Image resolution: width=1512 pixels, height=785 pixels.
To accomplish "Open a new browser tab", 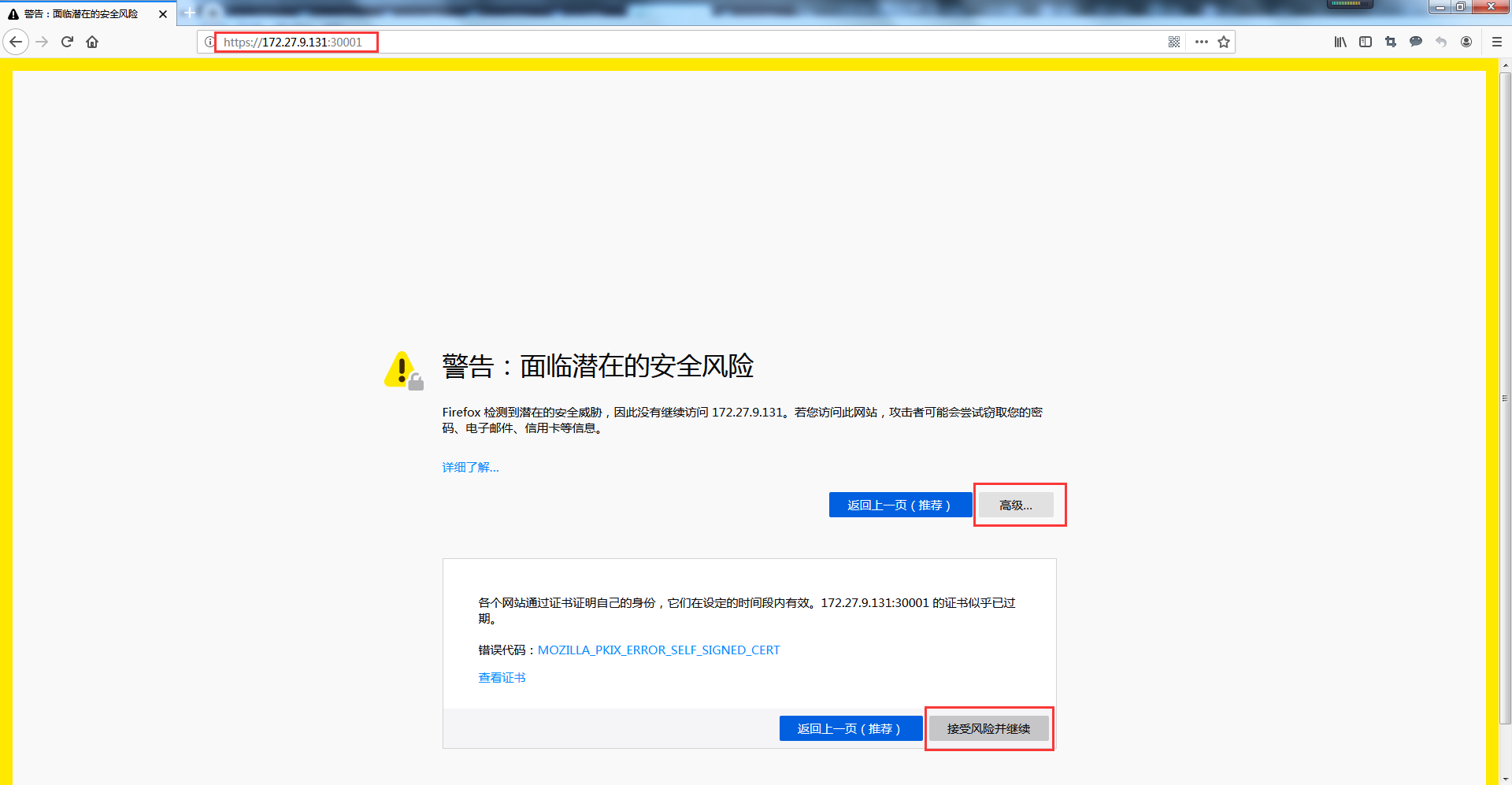I will pyautogui.click(x=189, y=13).
